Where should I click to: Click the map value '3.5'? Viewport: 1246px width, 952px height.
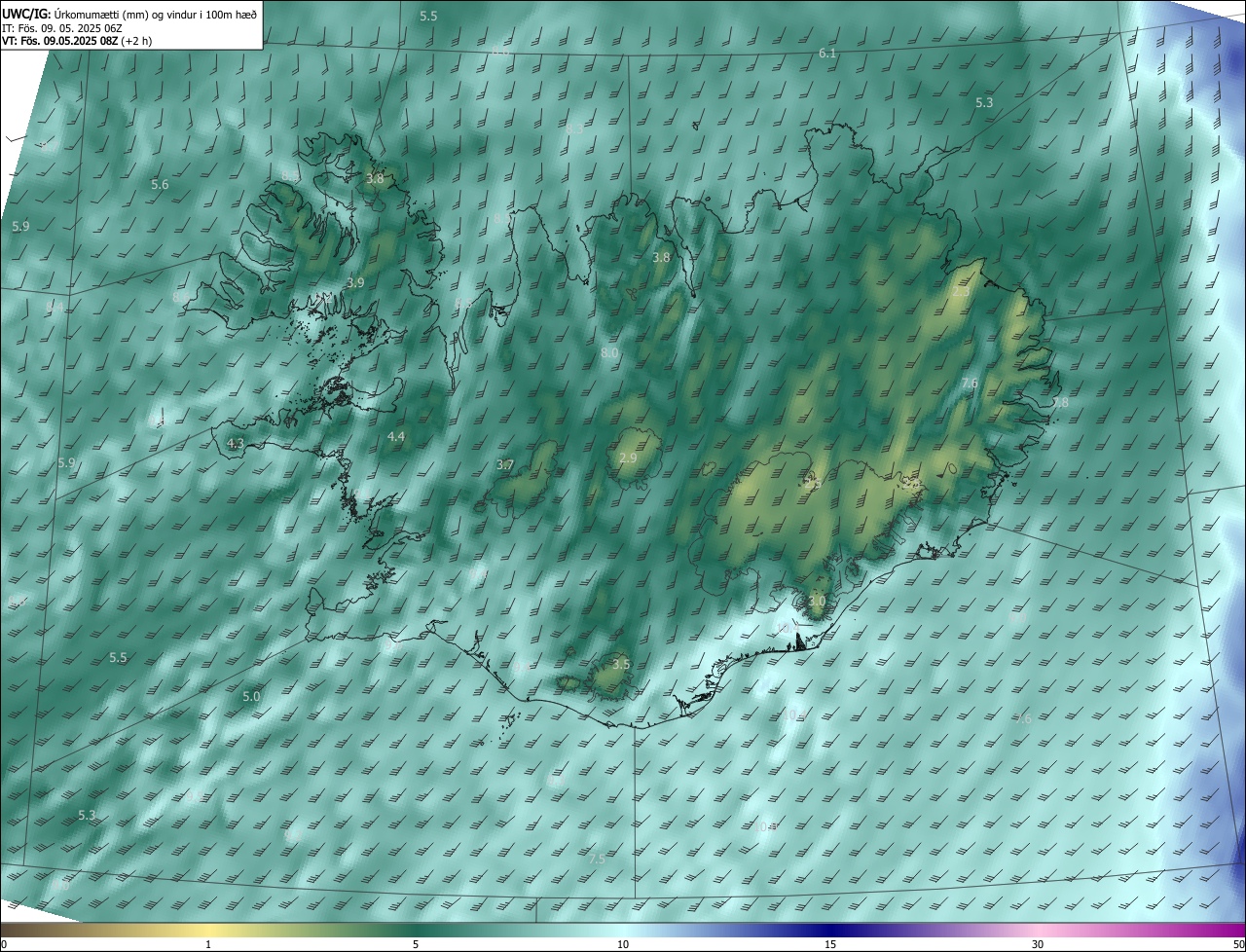pos(621,665)
